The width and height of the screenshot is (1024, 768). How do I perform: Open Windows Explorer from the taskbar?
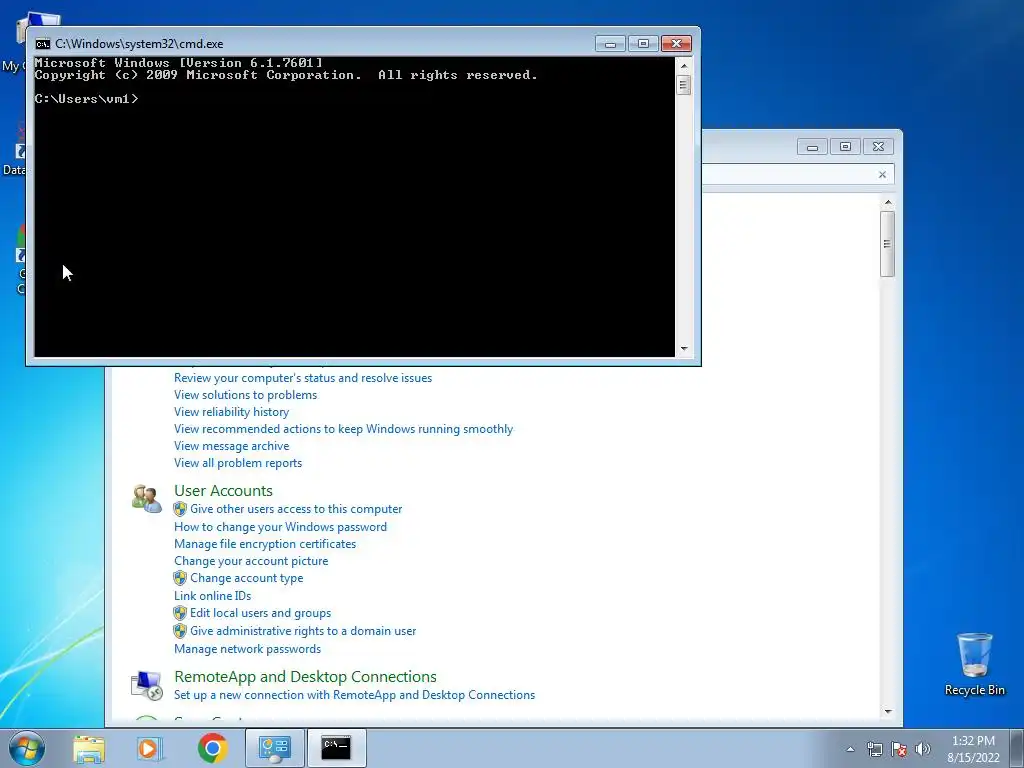tap(89, 748)
